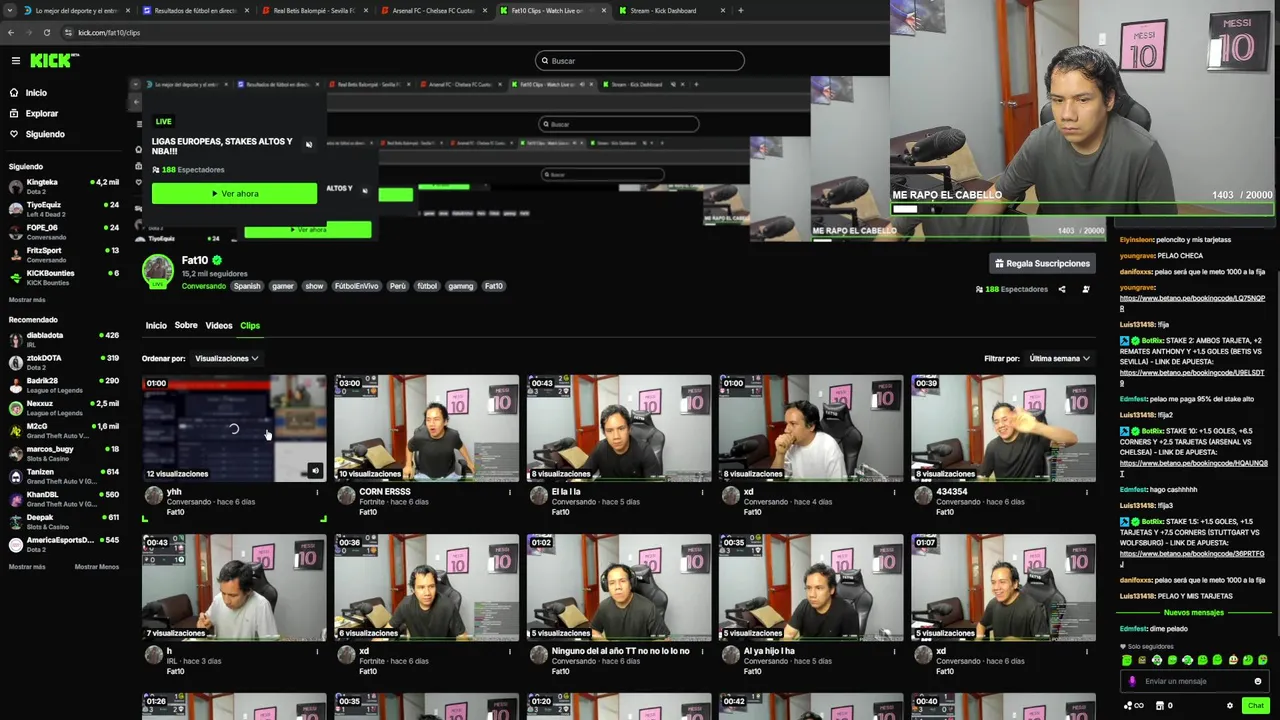Click the follow user icon near share
Image resolution: width=1280 pixels, height=720 pixels.
click(1086, 290)
